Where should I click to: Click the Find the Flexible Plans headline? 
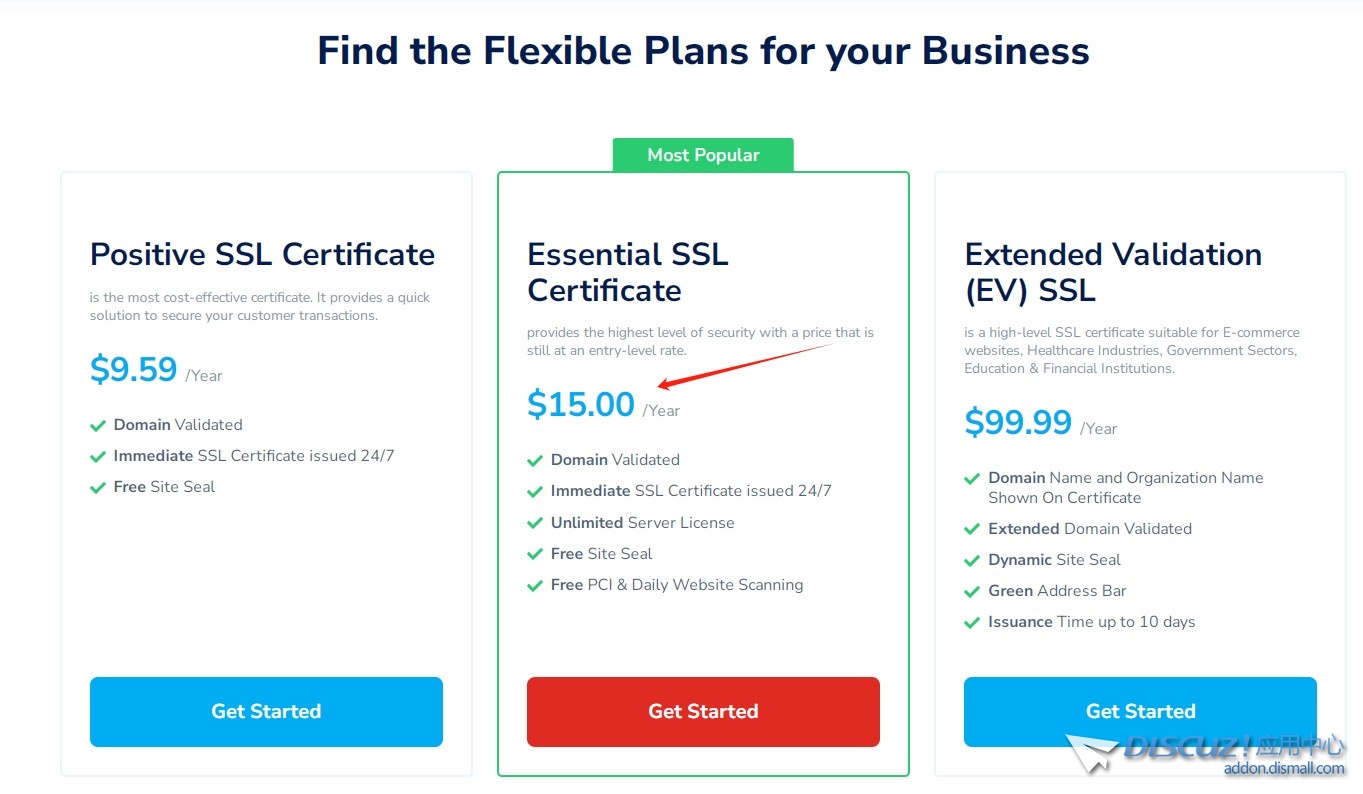(x=703, y=50)
